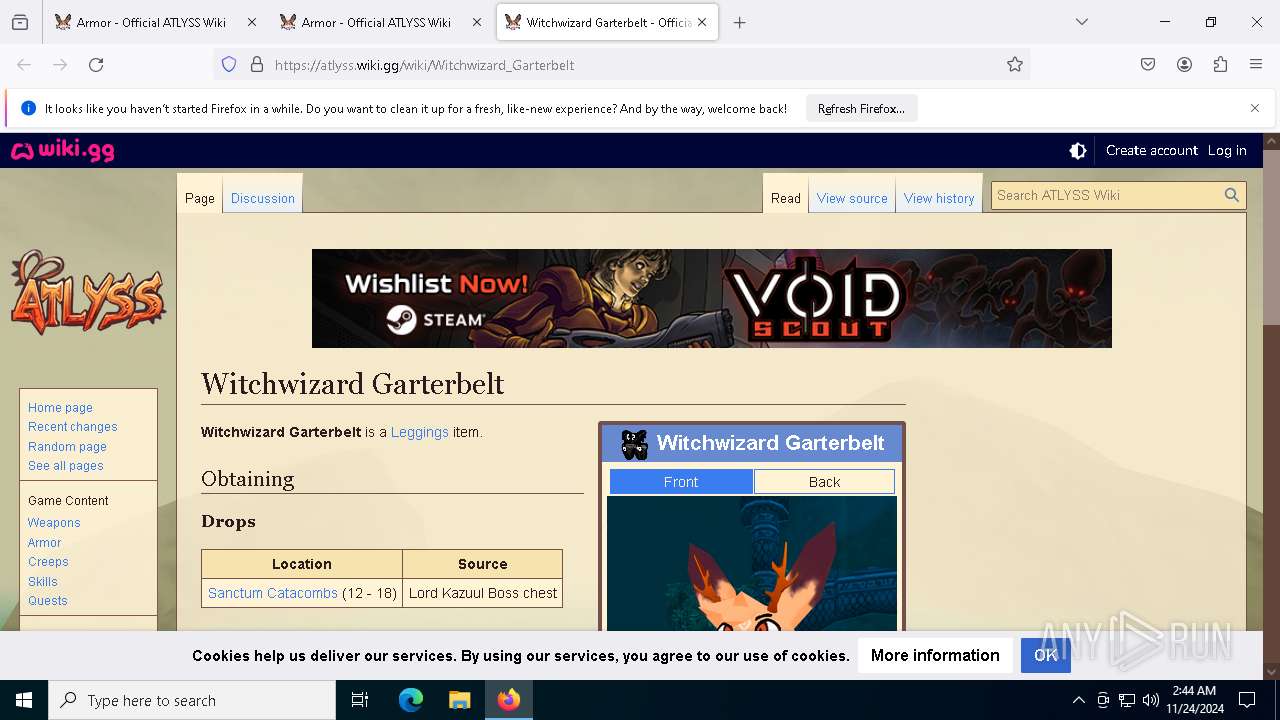Open the Extensions puzzle icon
The image size is (1280, 720).
[1220, 65]
